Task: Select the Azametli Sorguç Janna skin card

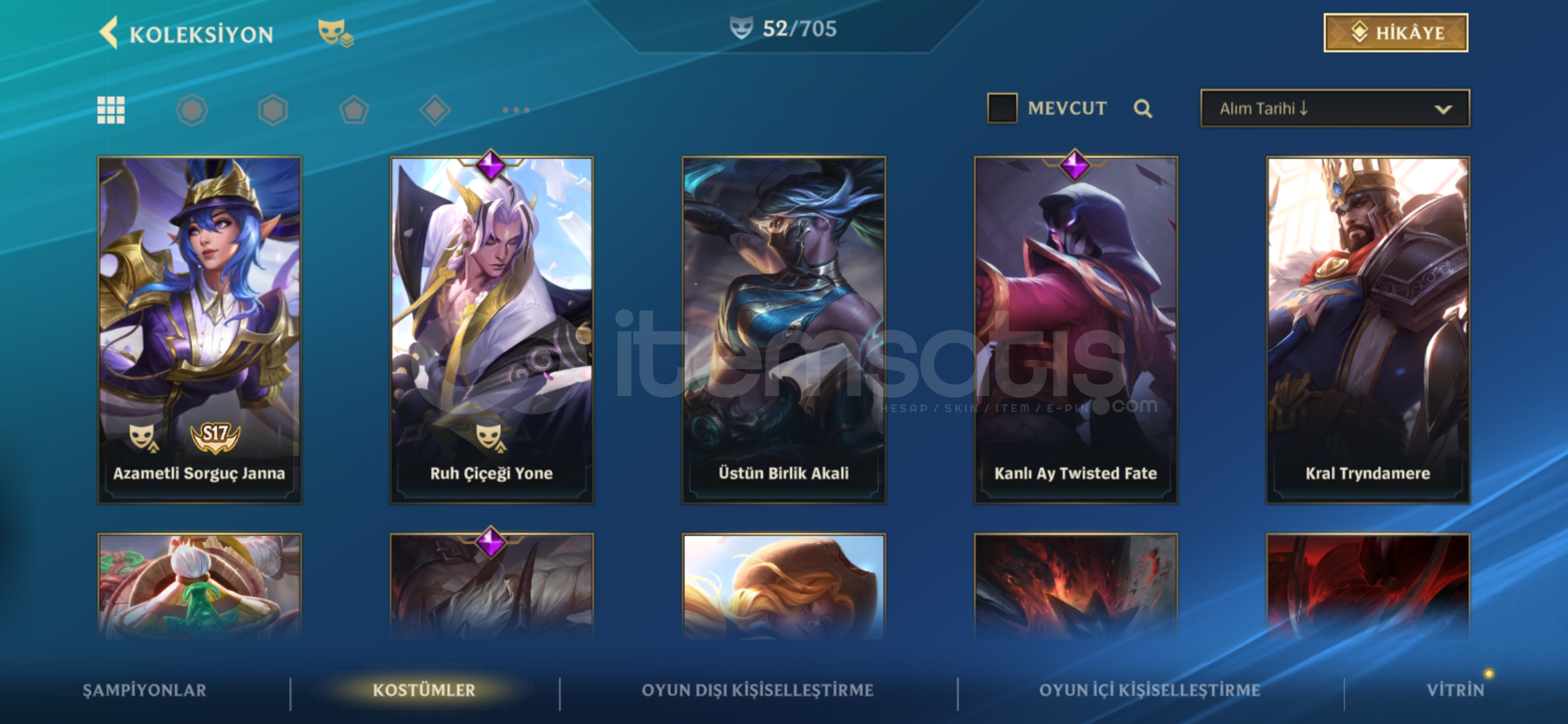Action: pos(200,330)
